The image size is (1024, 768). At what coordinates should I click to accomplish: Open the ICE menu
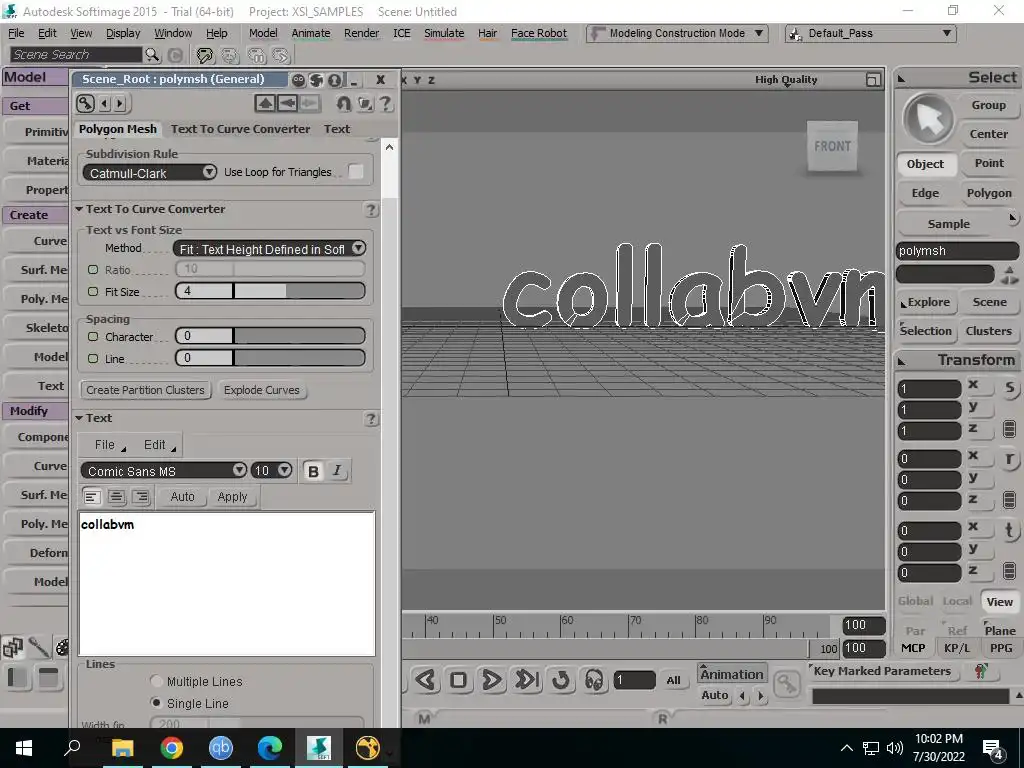[402, 33]
